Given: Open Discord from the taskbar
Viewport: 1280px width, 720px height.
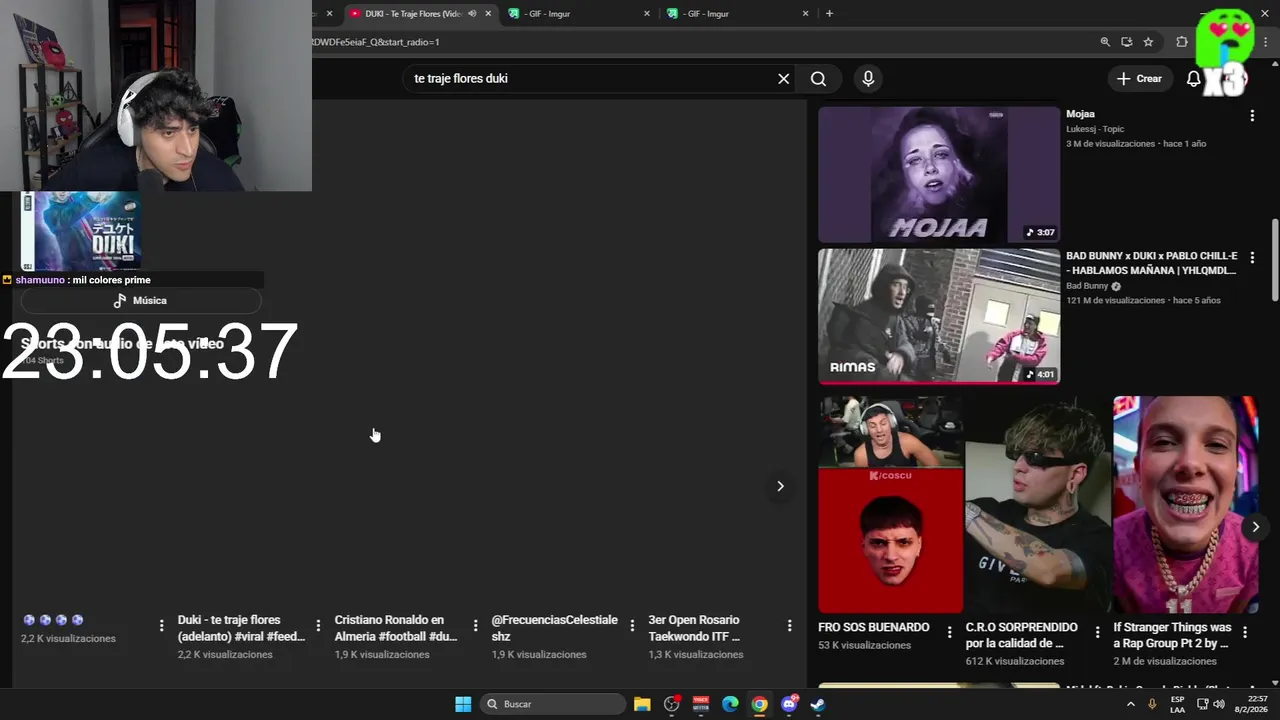Looking at the screenshot, I should [x=789, y=704].
